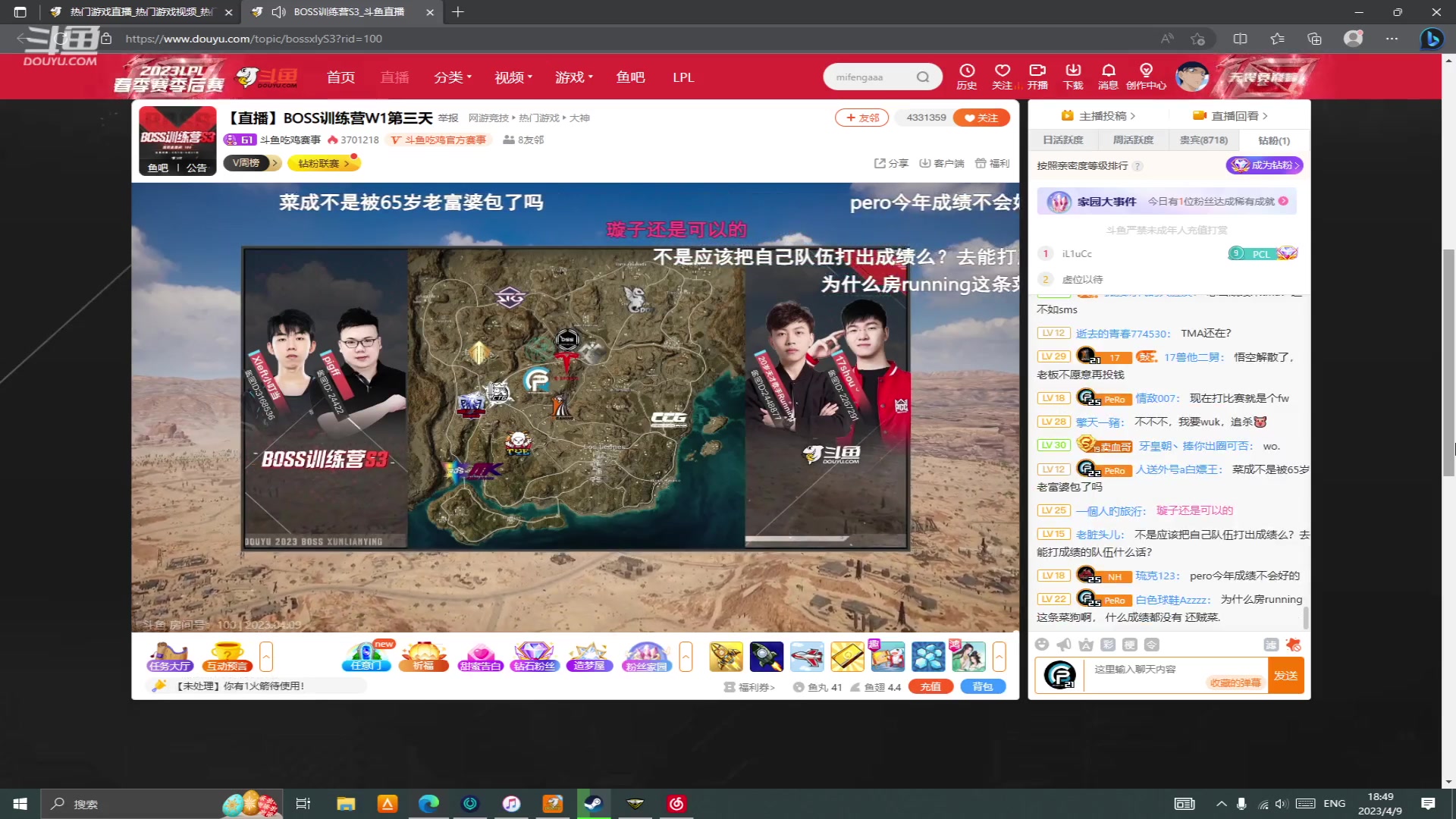Viewport: 1456px width, 819px height.
Task: Expand the 游戏 dropdown in navigation
Action: tap(574, 77)
